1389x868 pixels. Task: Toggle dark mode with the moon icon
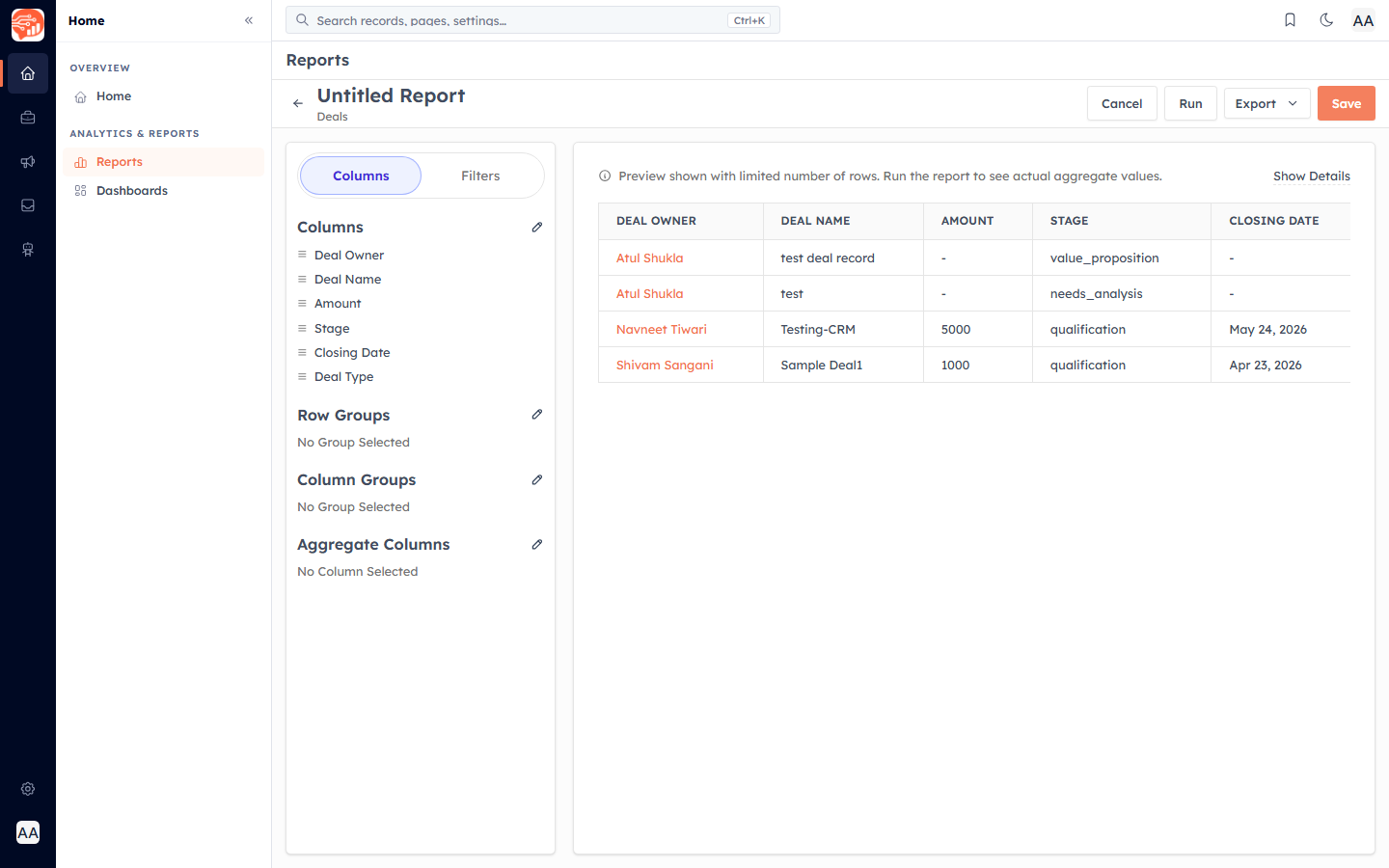(x=1326, y=20)
